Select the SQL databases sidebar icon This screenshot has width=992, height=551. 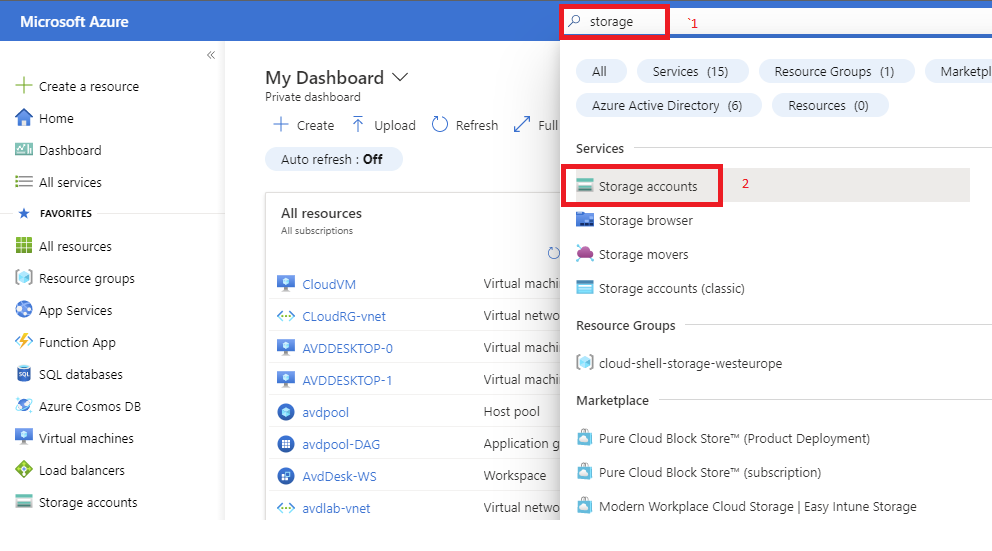[24, 374]
